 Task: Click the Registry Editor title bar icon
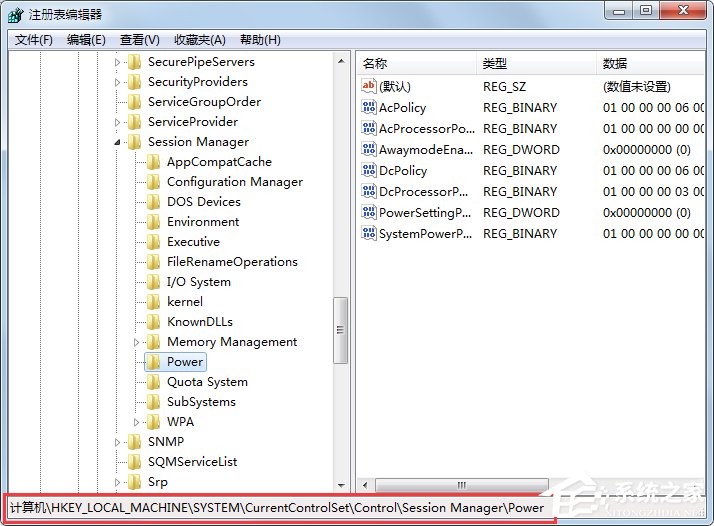(15, 15)
